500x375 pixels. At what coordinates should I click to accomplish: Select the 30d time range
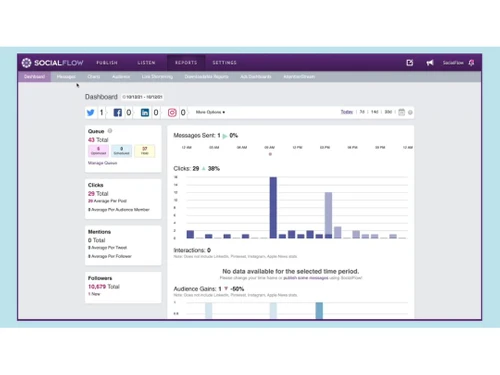(388, 112)
